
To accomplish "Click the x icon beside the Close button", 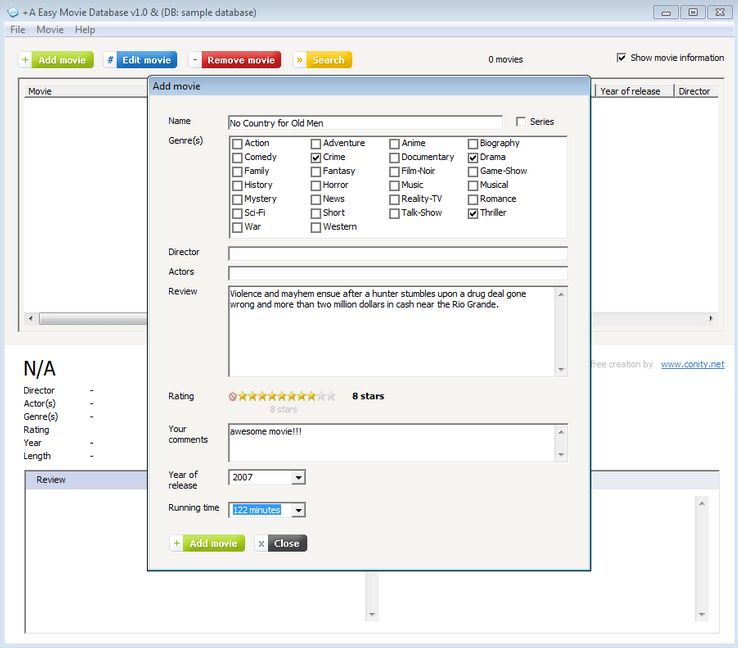I will [261, 544].
